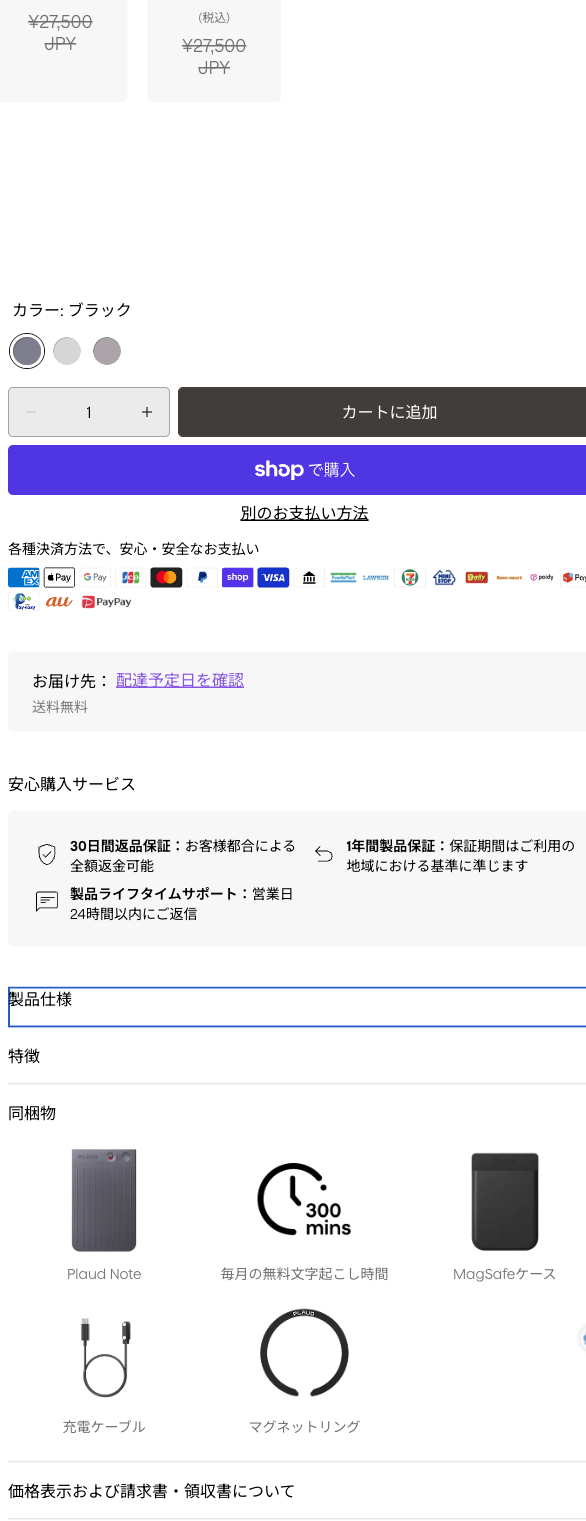This screenshot has width=586, height=1521.
Task: Click the Shop Pay payment badge
Action: click(238, 577)
